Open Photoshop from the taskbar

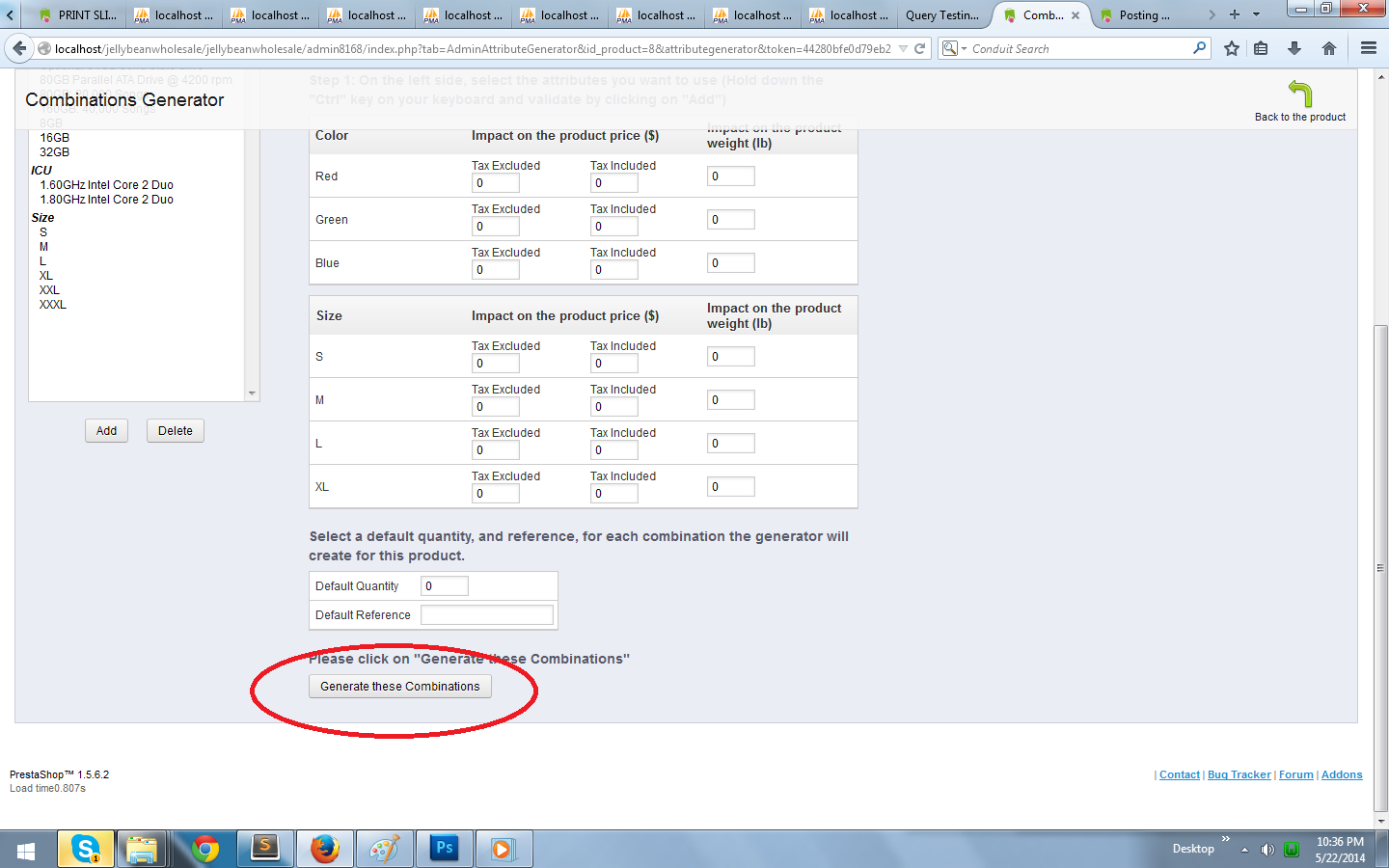point(444,850)
